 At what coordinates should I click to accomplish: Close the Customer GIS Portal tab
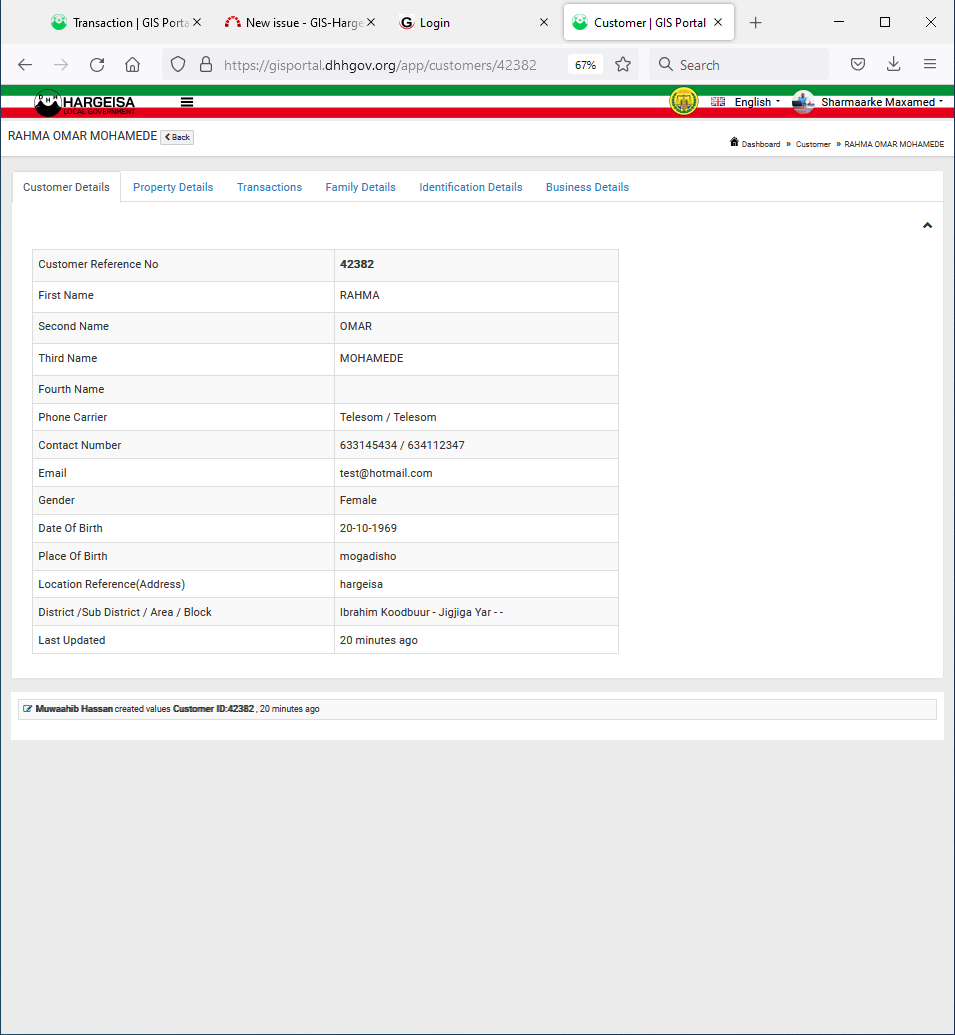[x=718, y=22]
